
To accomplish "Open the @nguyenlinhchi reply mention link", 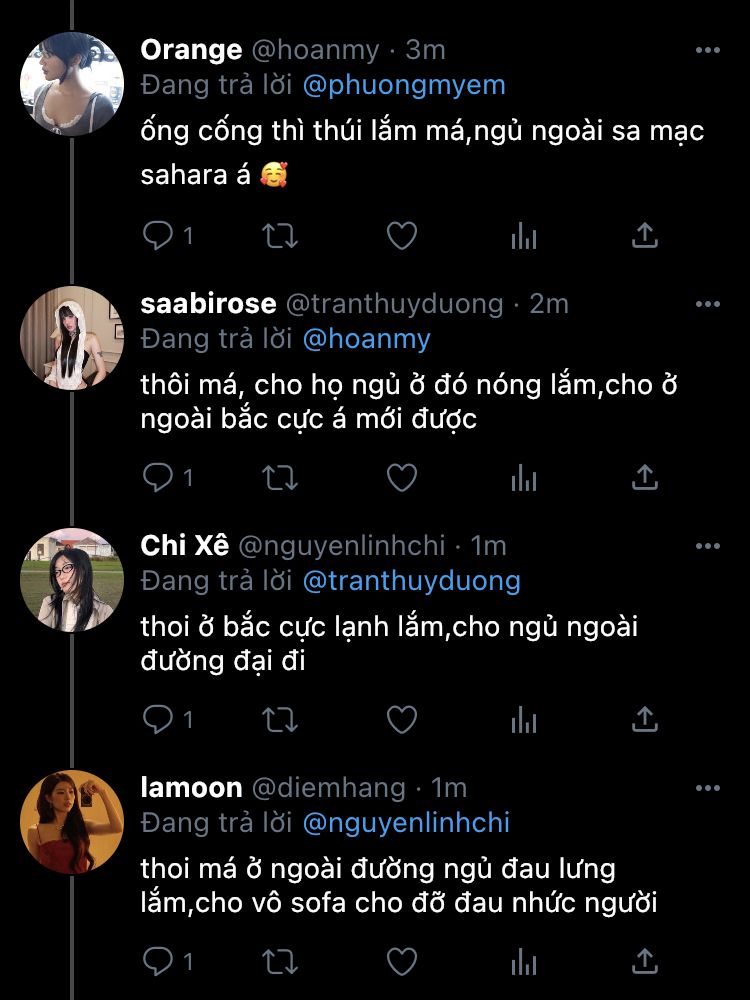I will pyautogui.click(x=405, y=823).
